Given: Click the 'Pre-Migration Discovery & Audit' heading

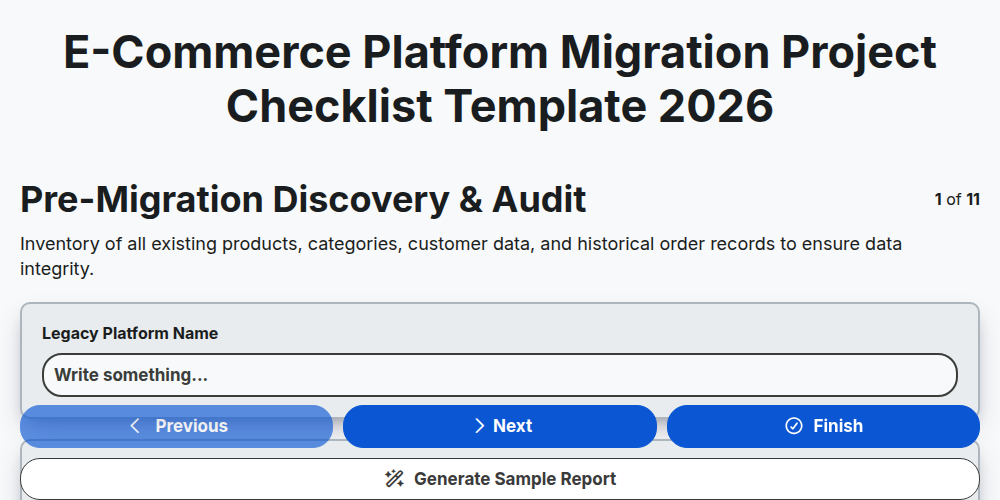Looking at the screenshot, I should [304, 200].
